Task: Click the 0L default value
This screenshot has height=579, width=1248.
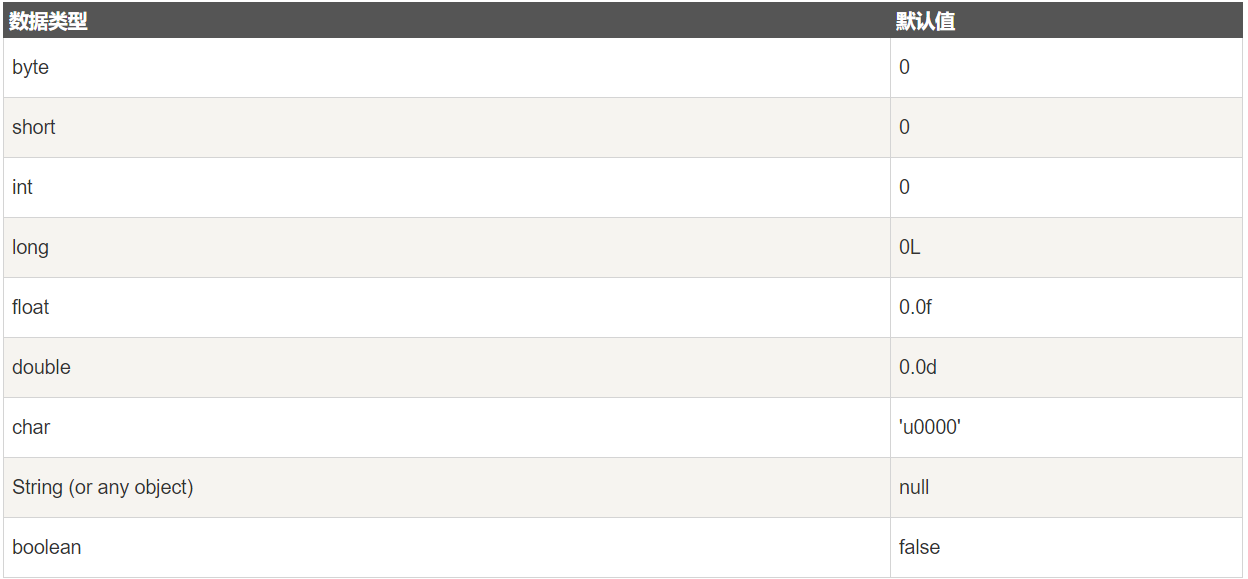Action: tap(909, 248)
